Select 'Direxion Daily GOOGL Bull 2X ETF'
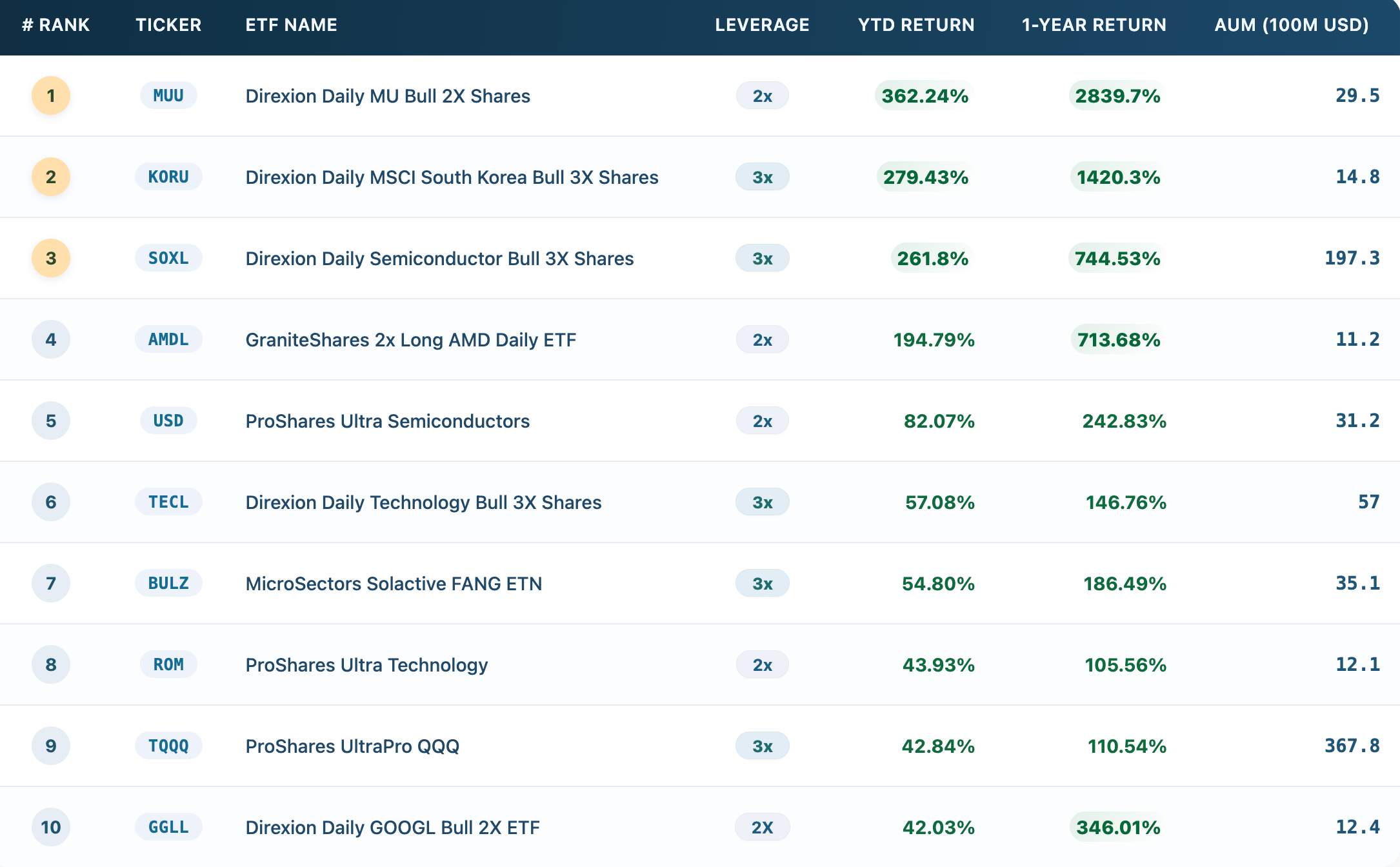 [x=392, y=828]
